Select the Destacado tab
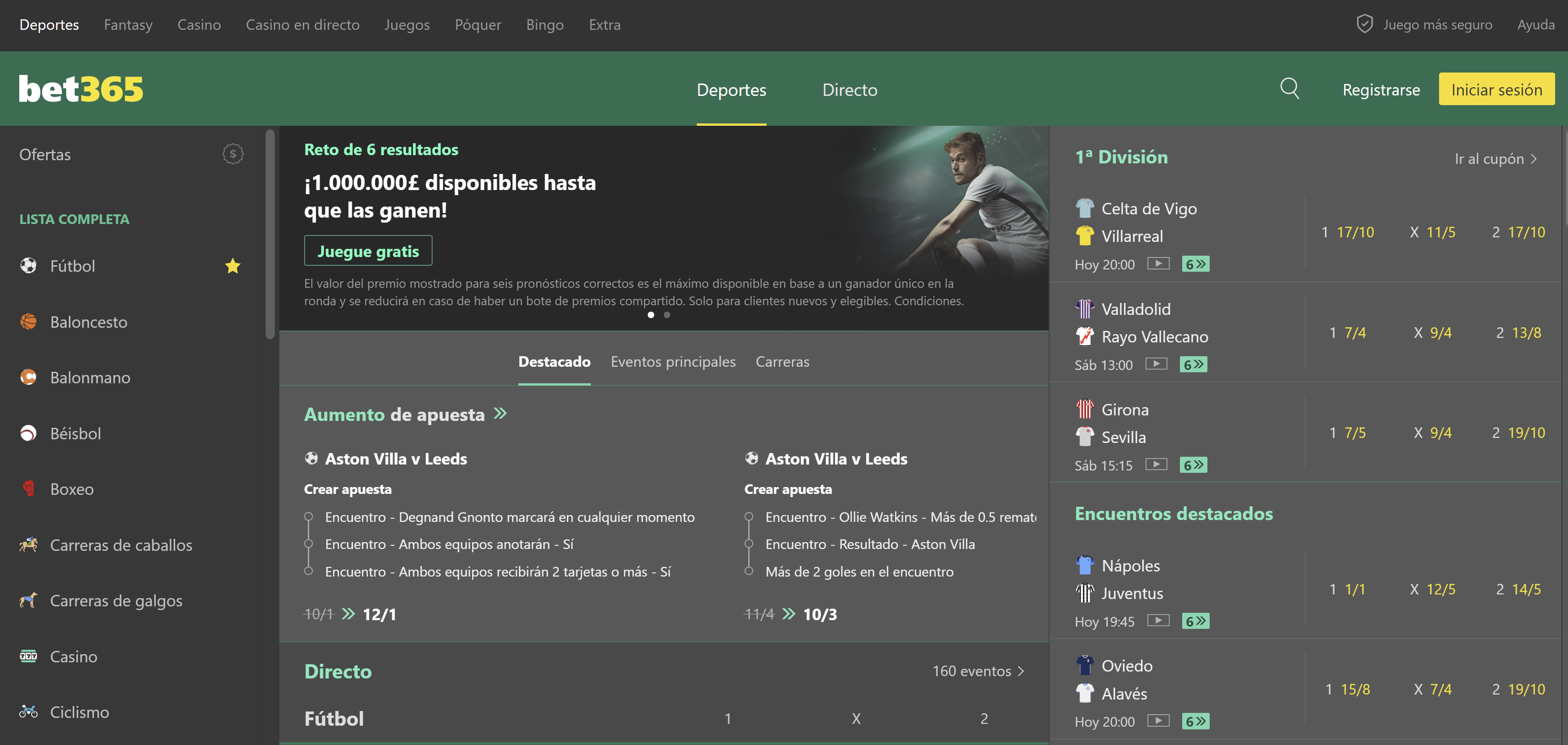Viewport: 1568px width, 745px height. [554, 361]
